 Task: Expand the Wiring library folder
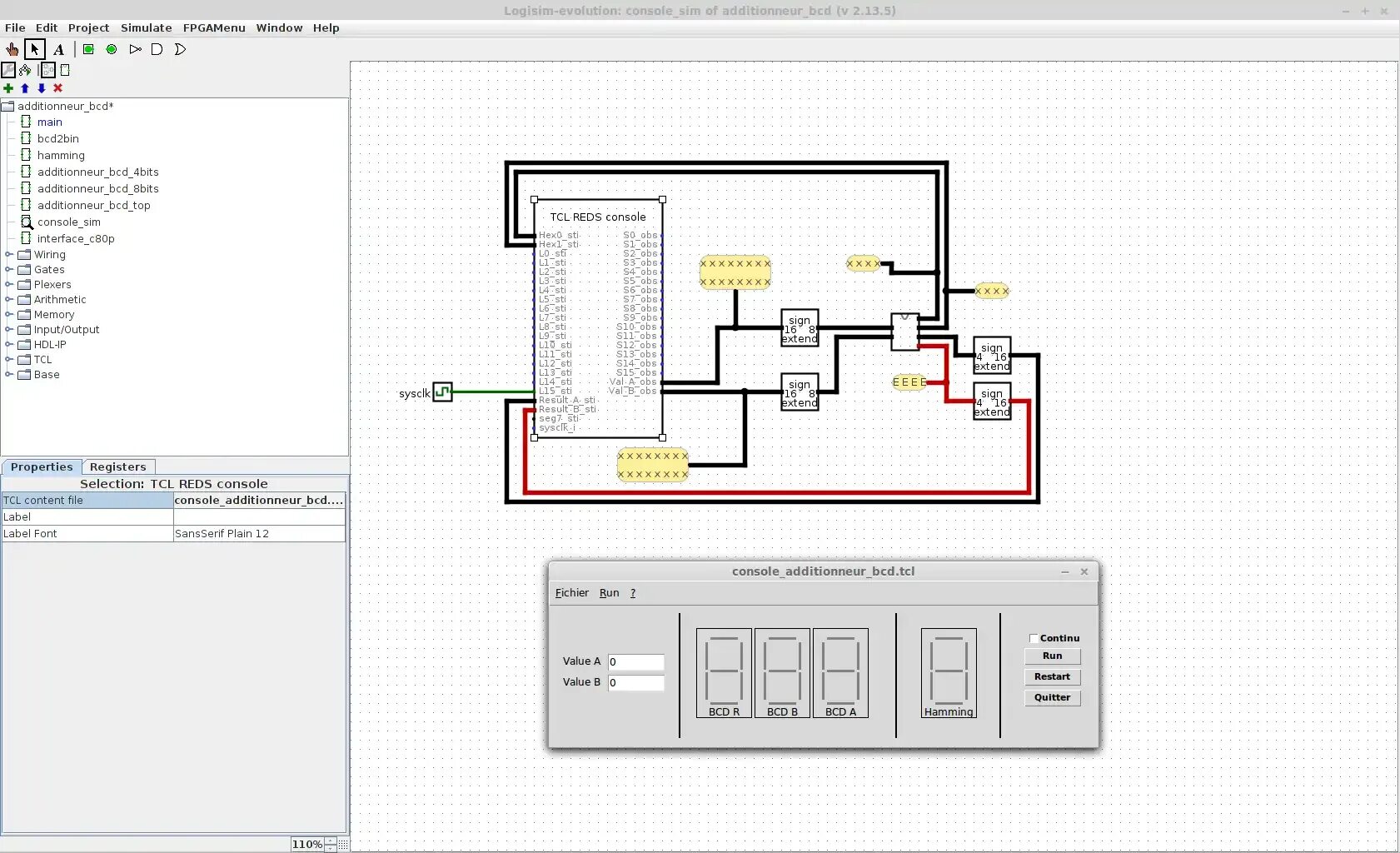(9, 255)
